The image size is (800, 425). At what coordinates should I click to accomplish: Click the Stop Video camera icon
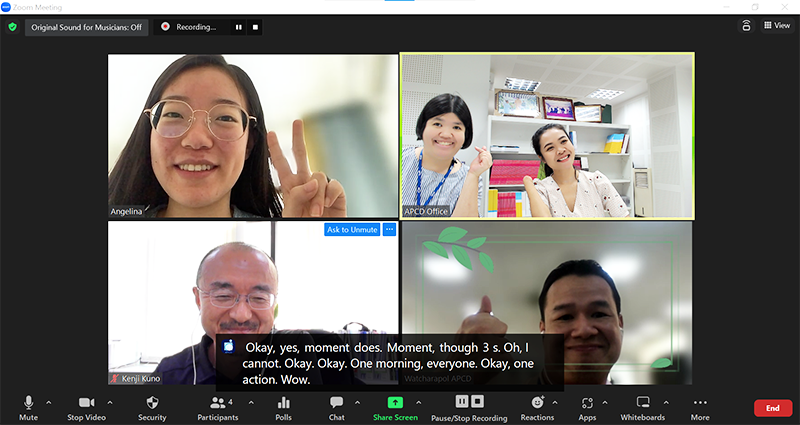(x=86, y=403)
